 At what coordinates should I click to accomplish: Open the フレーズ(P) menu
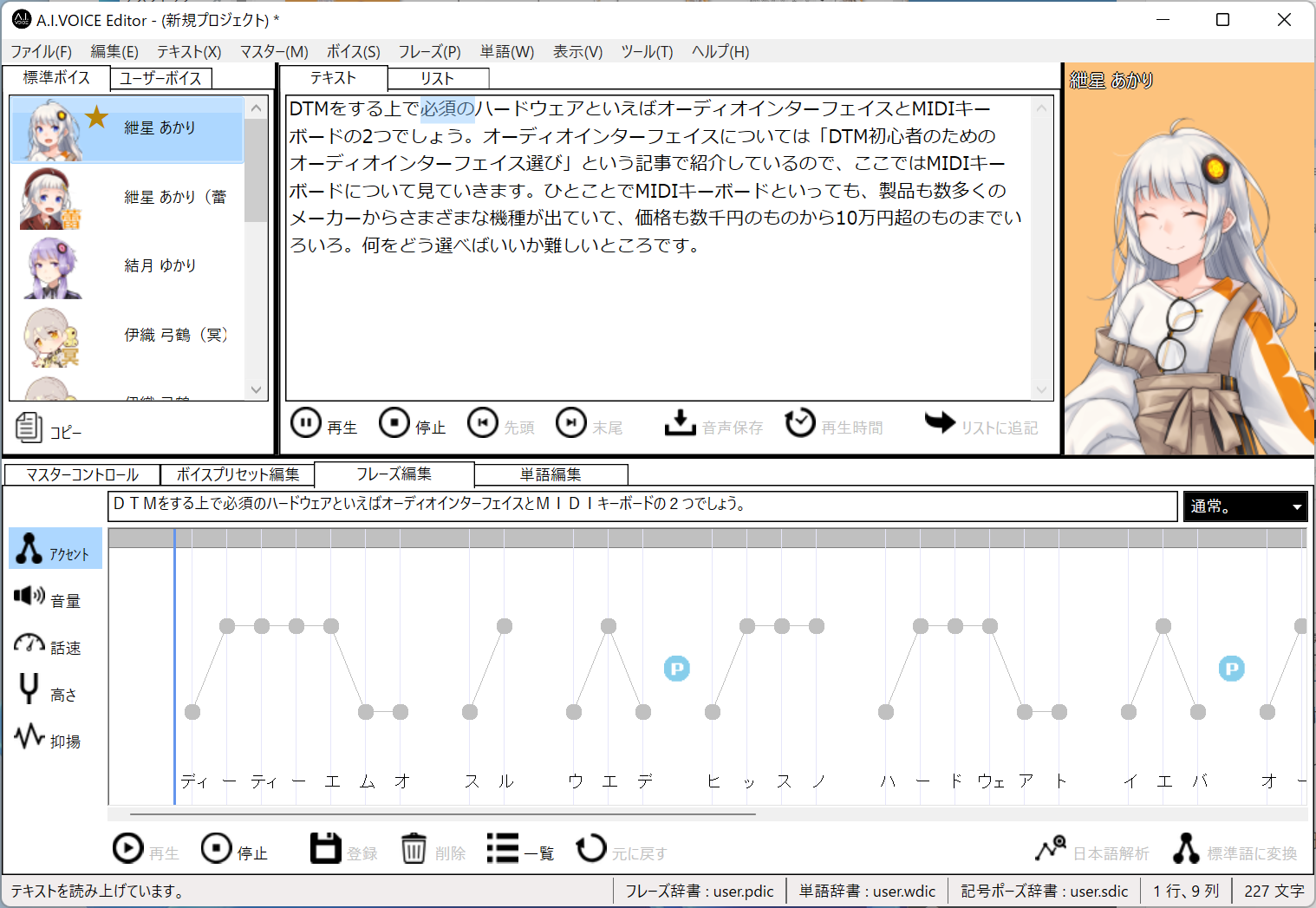click(429, 52)
